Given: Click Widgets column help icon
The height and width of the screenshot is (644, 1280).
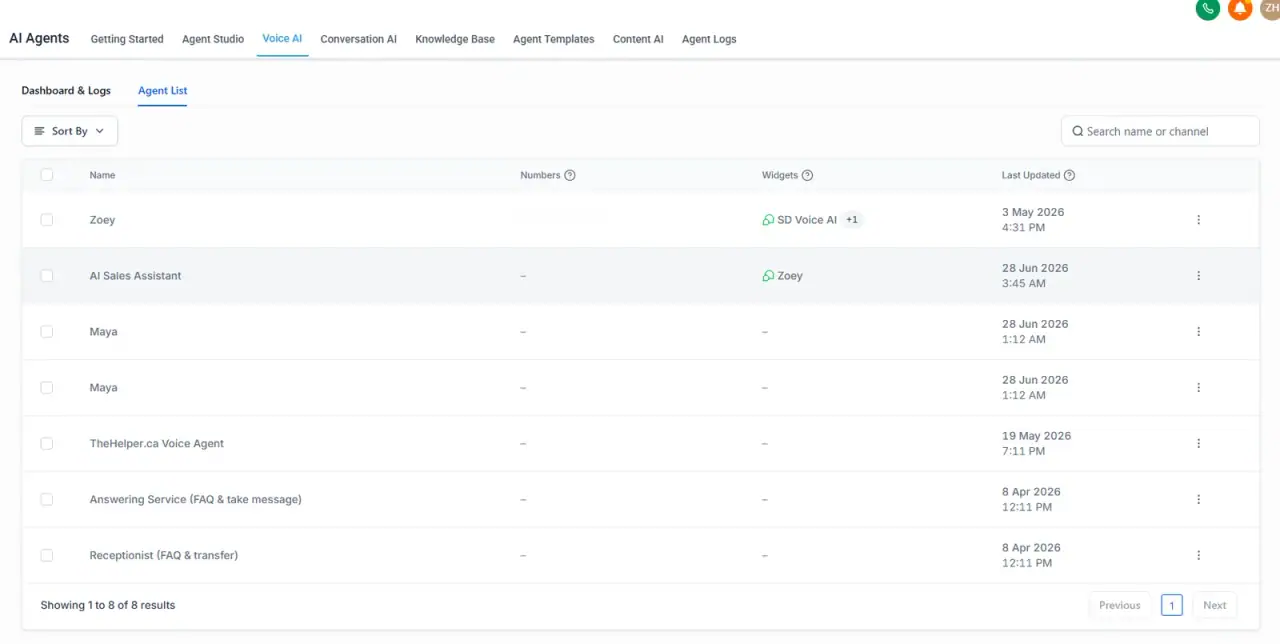Looking at the screenshot, I should click(x=807, y=175).
